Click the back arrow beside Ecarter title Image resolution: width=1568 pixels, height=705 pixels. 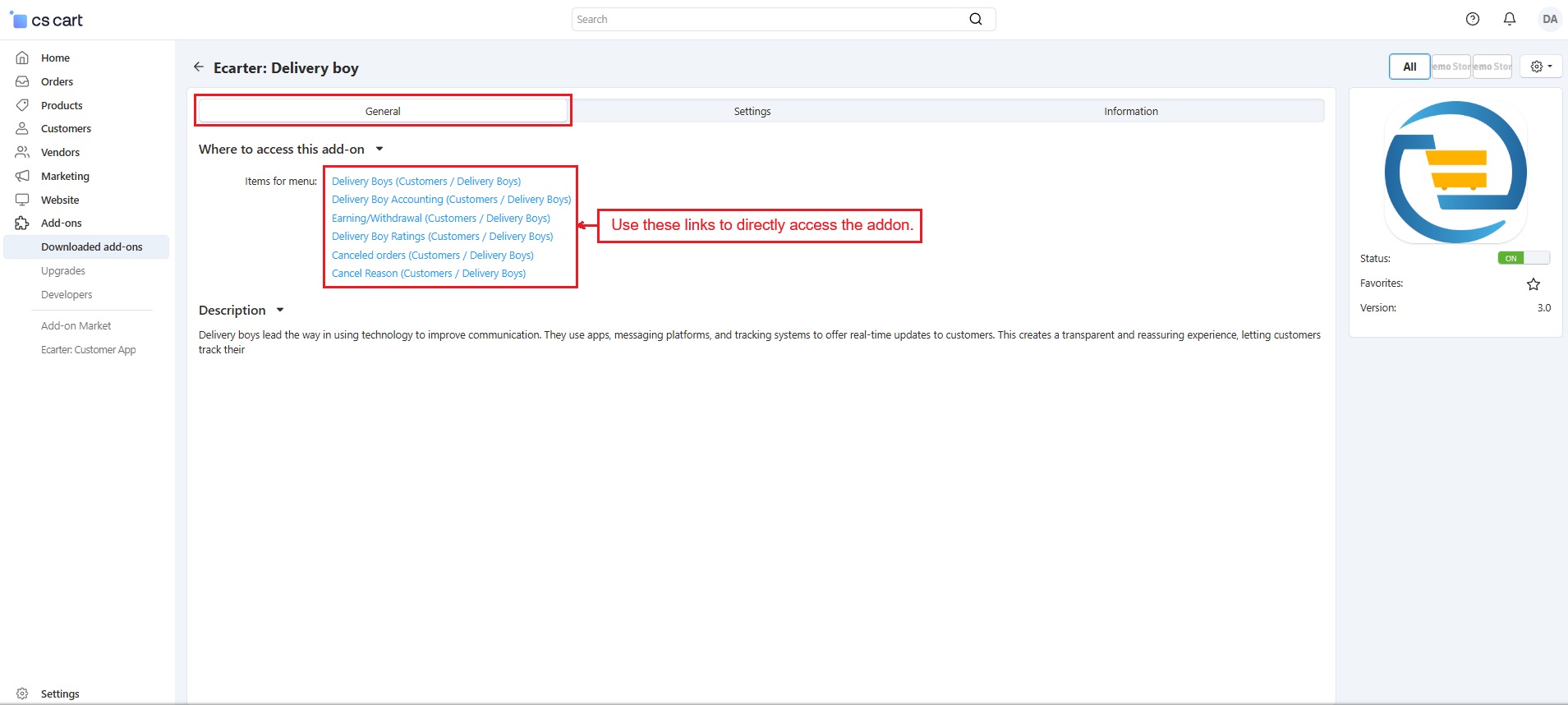[199, 67]
